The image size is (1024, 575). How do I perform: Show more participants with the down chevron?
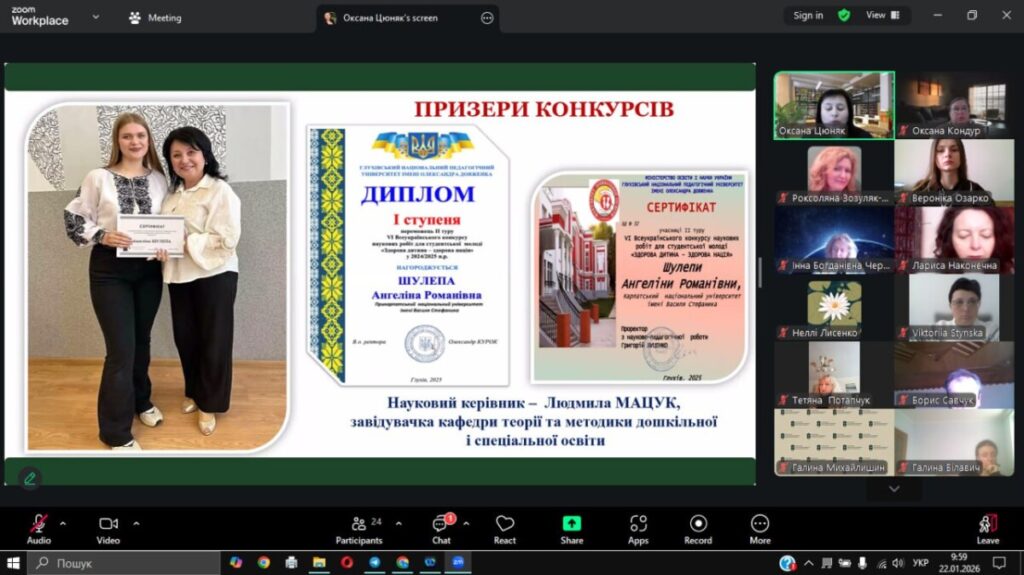pos(894,489)
